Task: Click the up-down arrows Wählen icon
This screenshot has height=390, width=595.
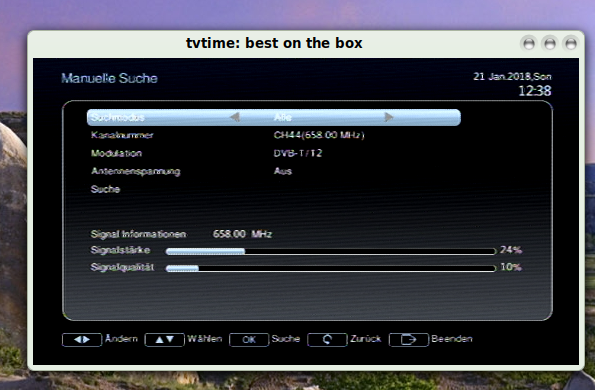Action: click(164, 340)
